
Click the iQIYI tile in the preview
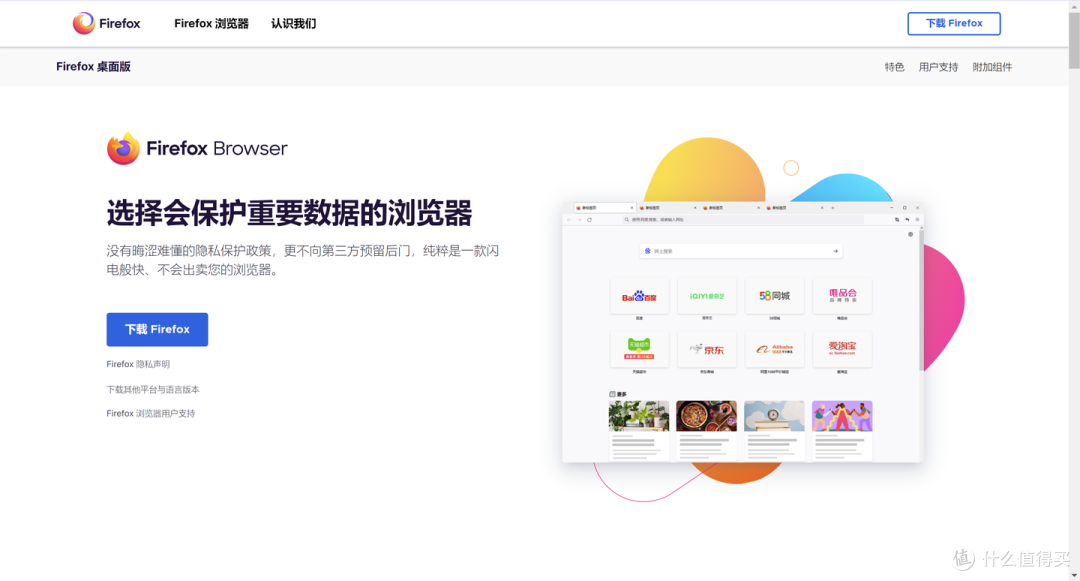pyautogui.click(x=707, y=297)
